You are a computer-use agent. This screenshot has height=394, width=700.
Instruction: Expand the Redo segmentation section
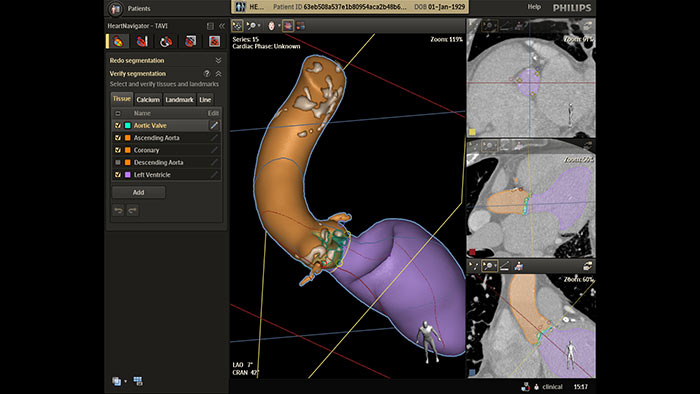(218, 60)
